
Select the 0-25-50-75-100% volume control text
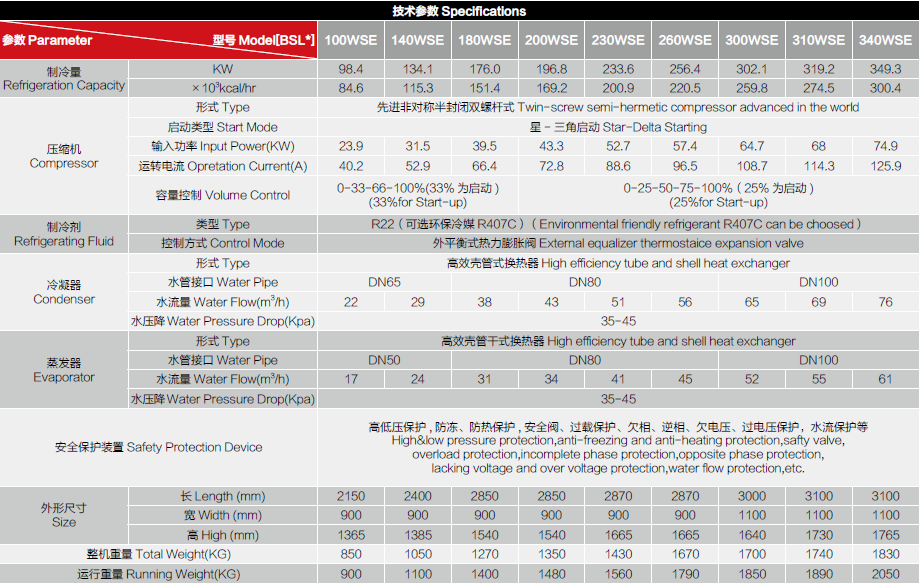(719, 195)
